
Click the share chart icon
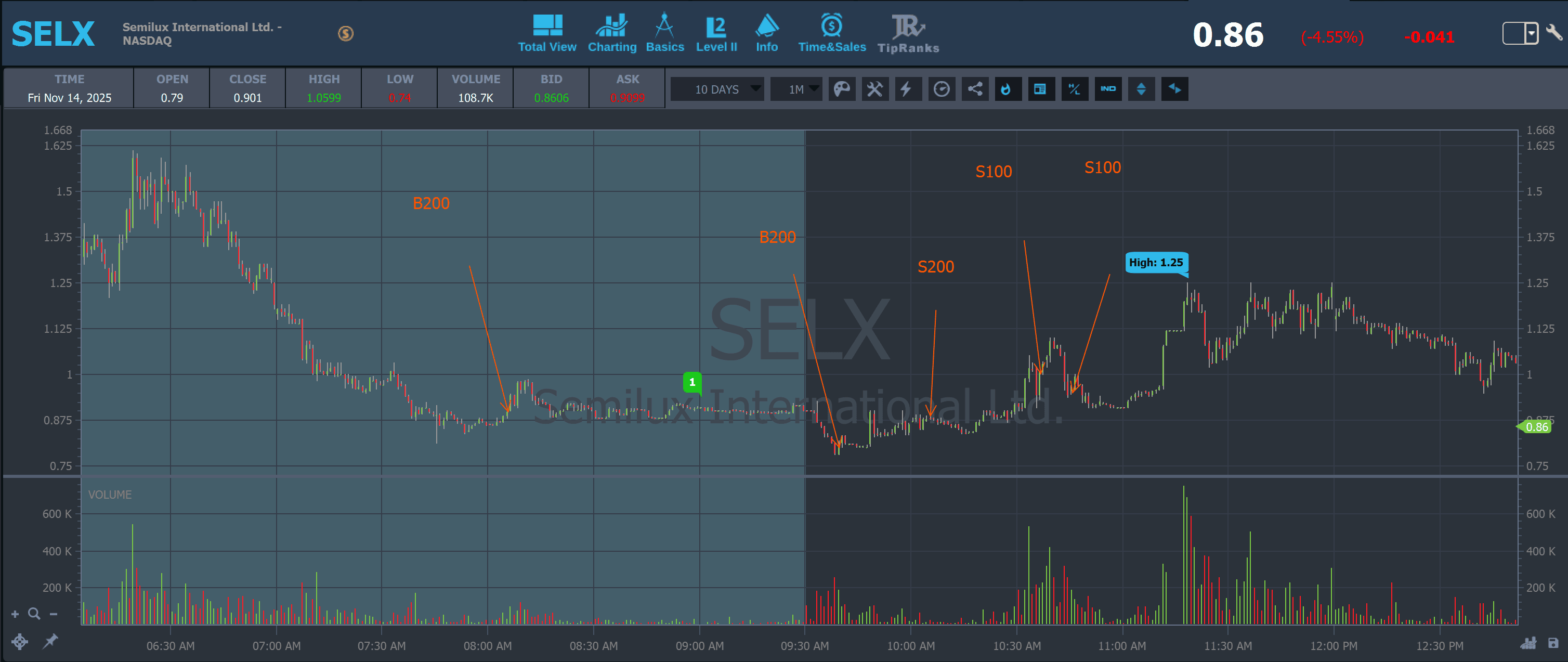[x=975, y=89]
